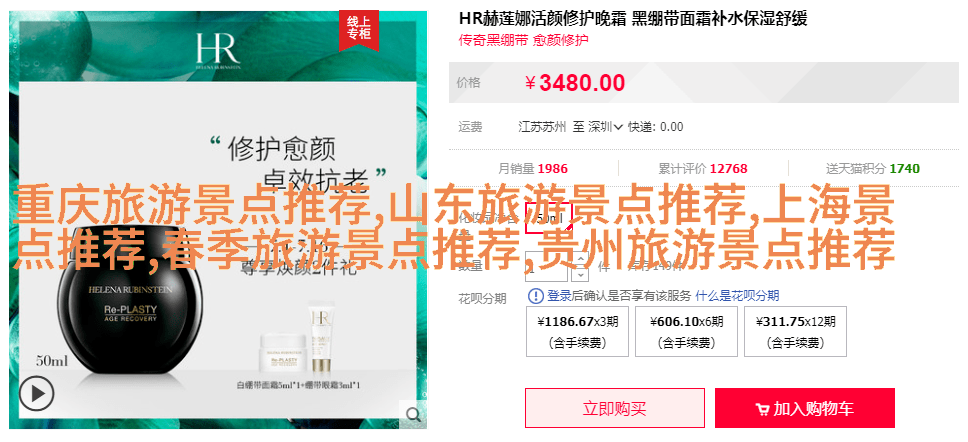968x442 pixels.
Task: Open 什么是花呗分期 help link
Action: (737, 296)
